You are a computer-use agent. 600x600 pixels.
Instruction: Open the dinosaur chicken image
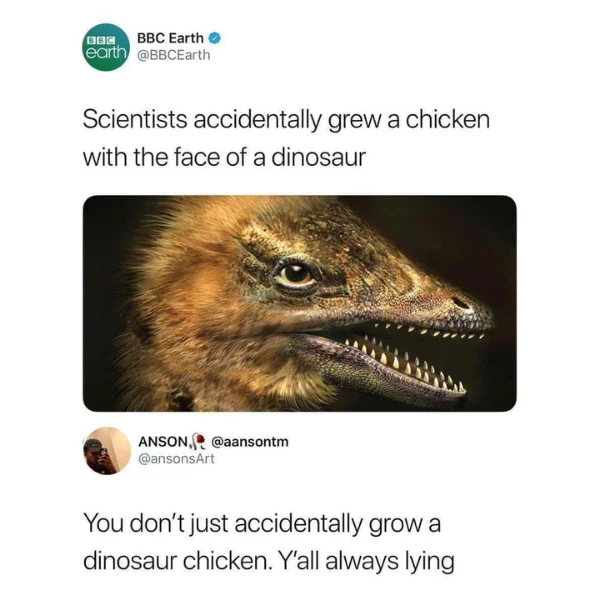point(300,303)
